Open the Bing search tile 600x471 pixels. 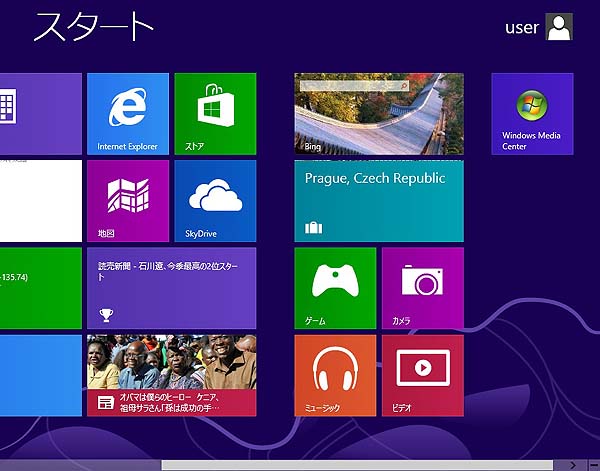pos(379,113)
